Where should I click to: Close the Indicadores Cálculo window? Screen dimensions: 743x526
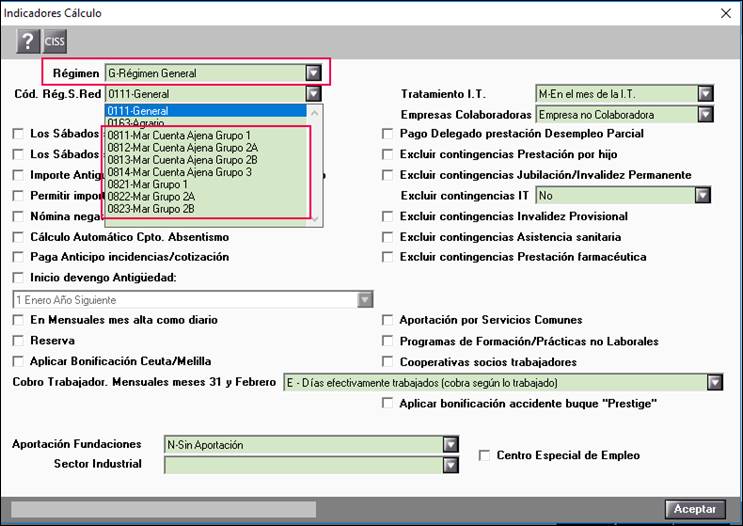pyautogui.click(x=725, y=13)
